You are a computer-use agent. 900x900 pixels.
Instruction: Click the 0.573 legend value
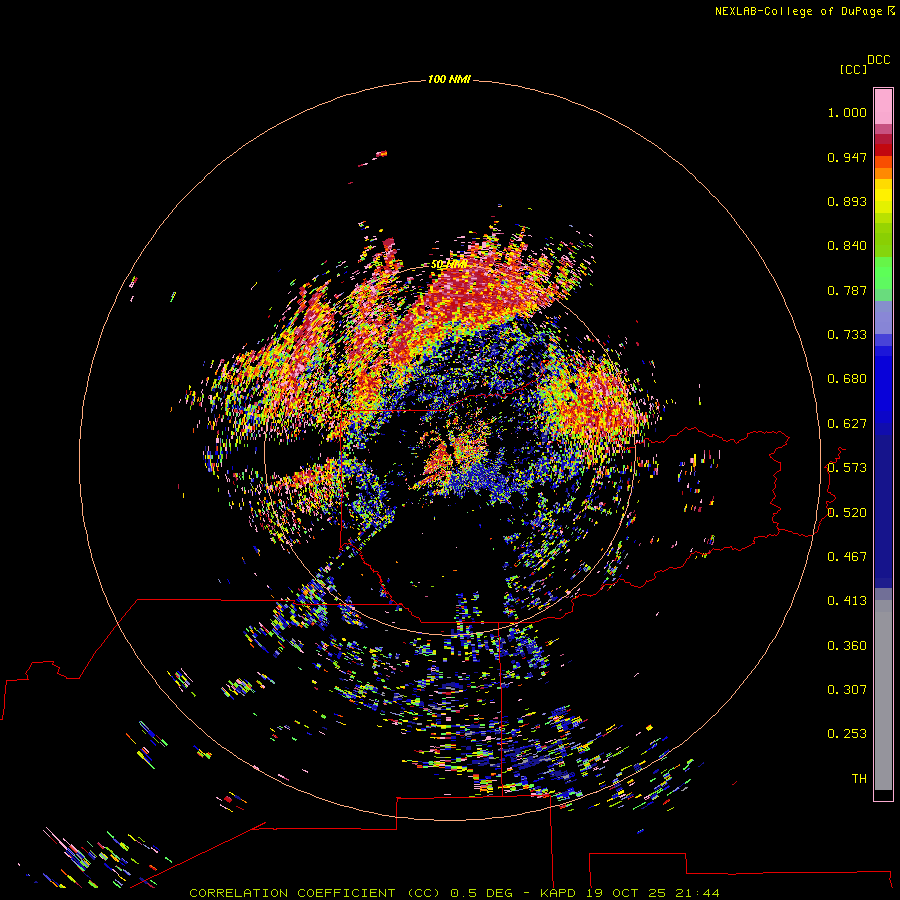coord(847,468)
